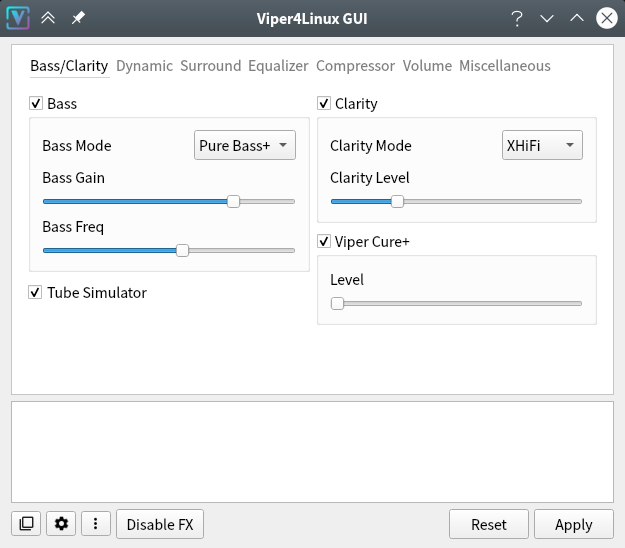Viewport: 625px width, 548px height.
Task: Open the Clarity Mode XHiFi dropdown
Action: pos(542,145)
